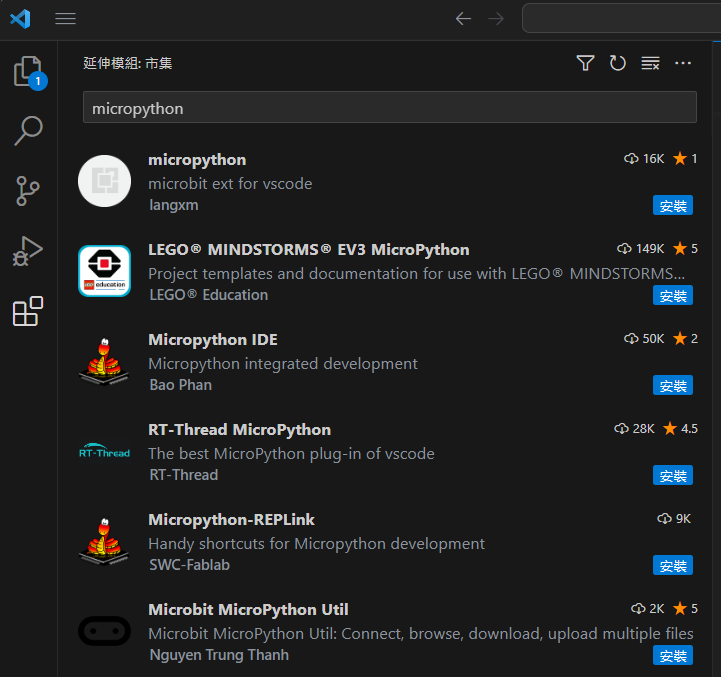This screenshot has height=677, width=721.
Task: Click the command center search box
Action: click(x=621, y=18)
